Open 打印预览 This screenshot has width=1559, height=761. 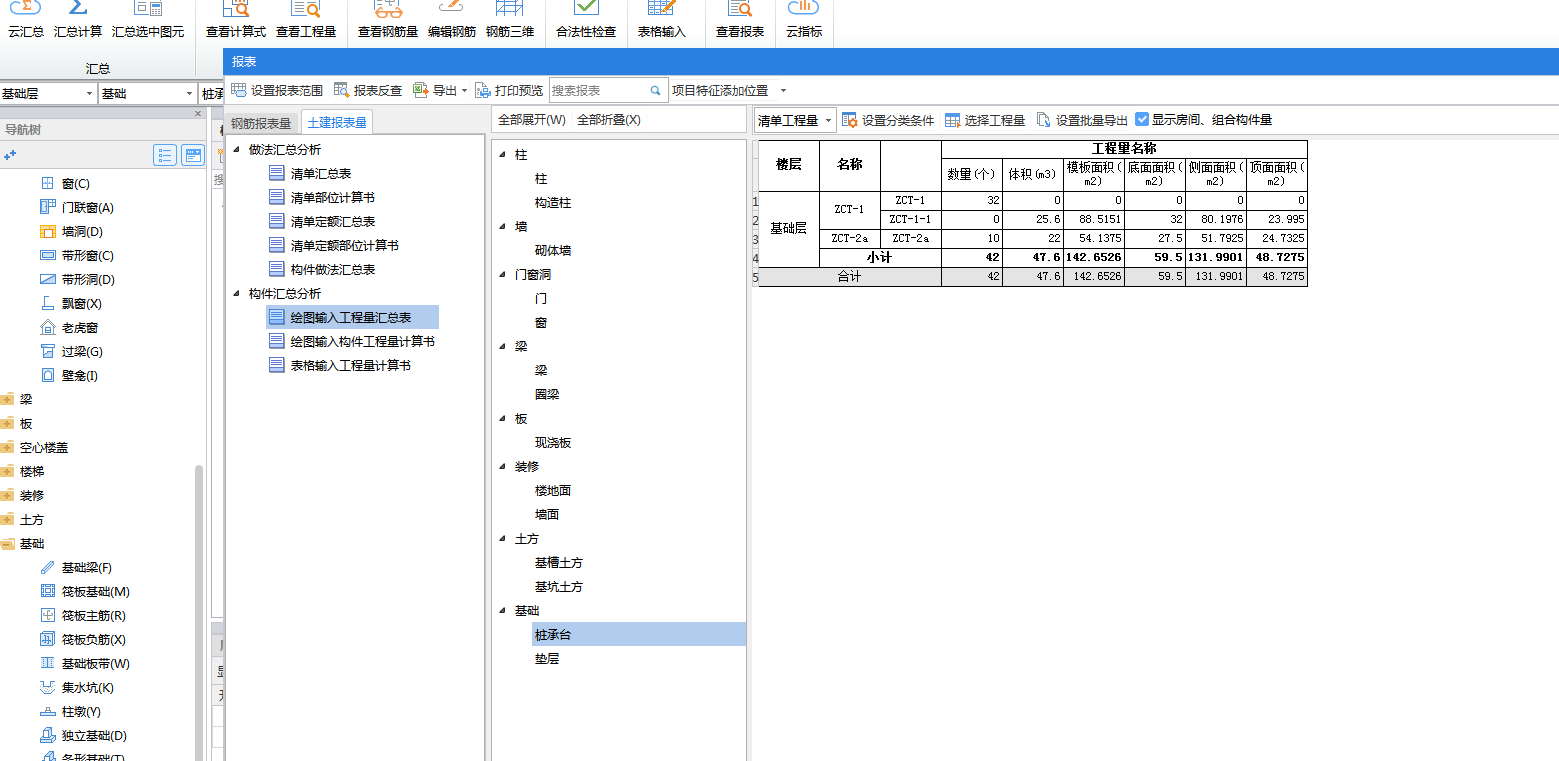[x=509, y=90]
